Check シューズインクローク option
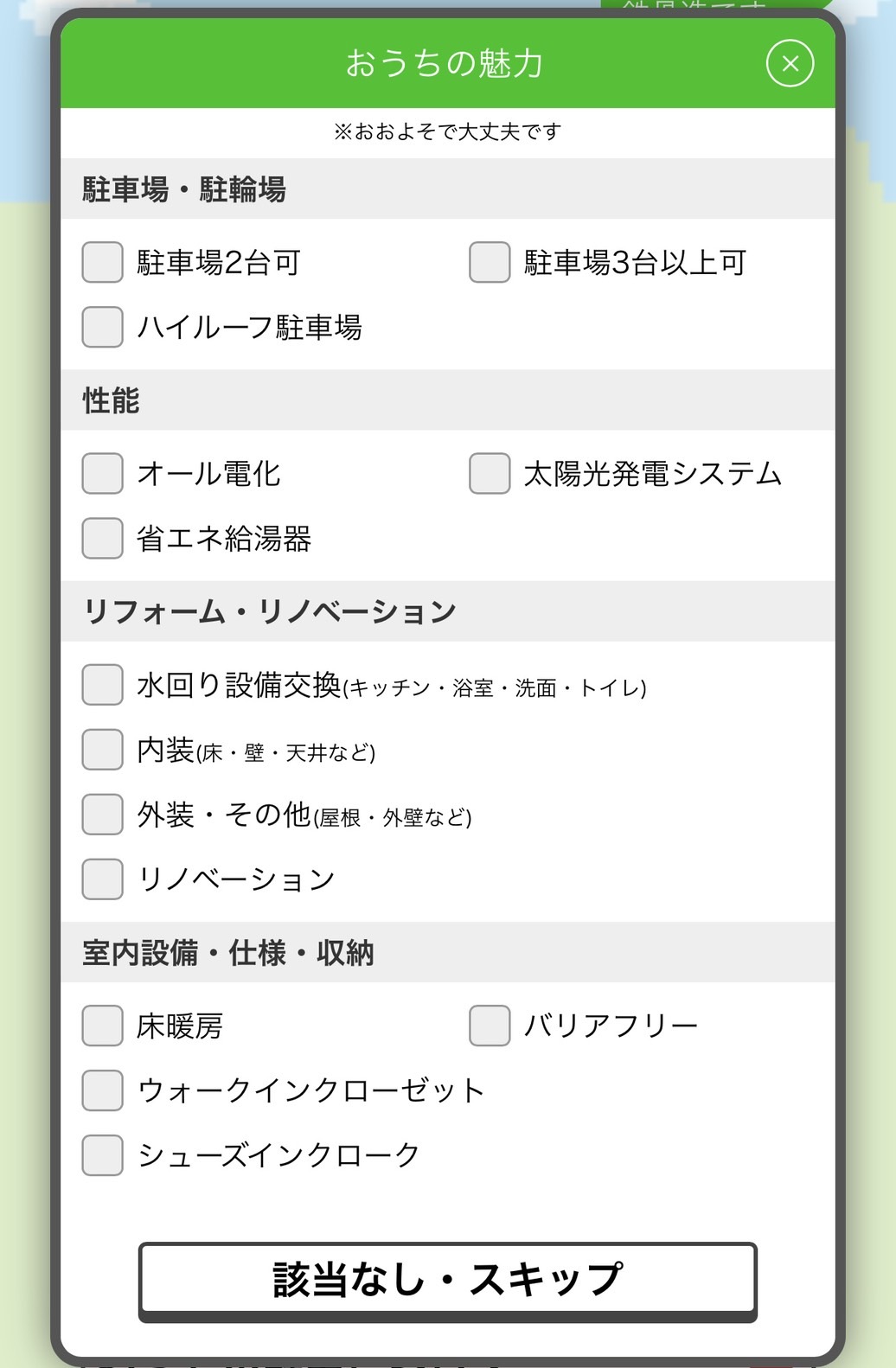The width and height of the screenshot is (896, 1368). (102, 1154)
